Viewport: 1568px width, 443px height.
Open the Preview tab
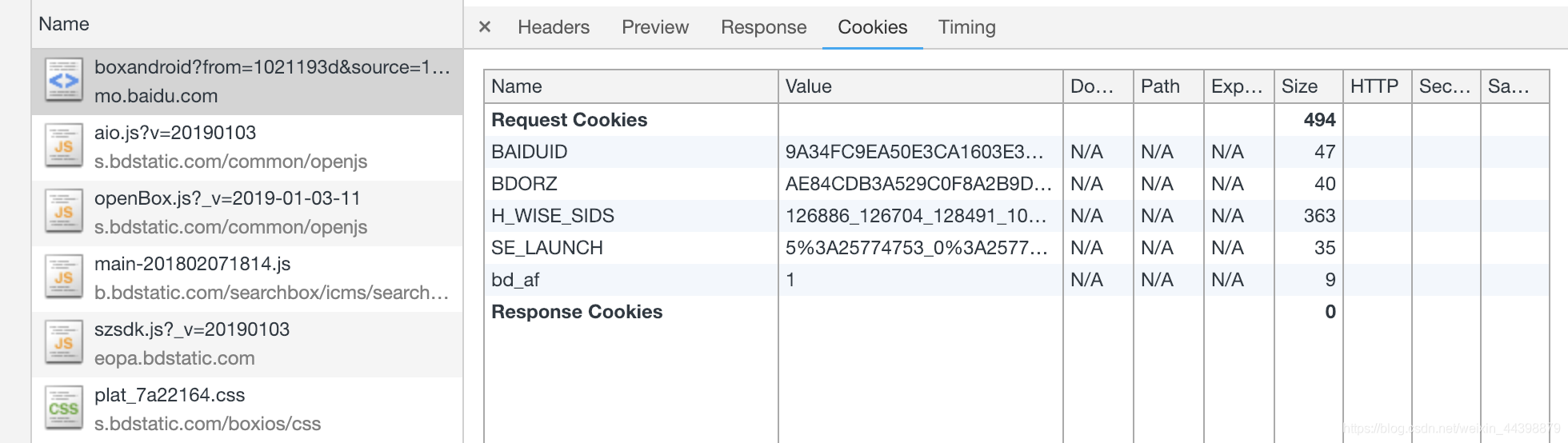pos(655,27)
